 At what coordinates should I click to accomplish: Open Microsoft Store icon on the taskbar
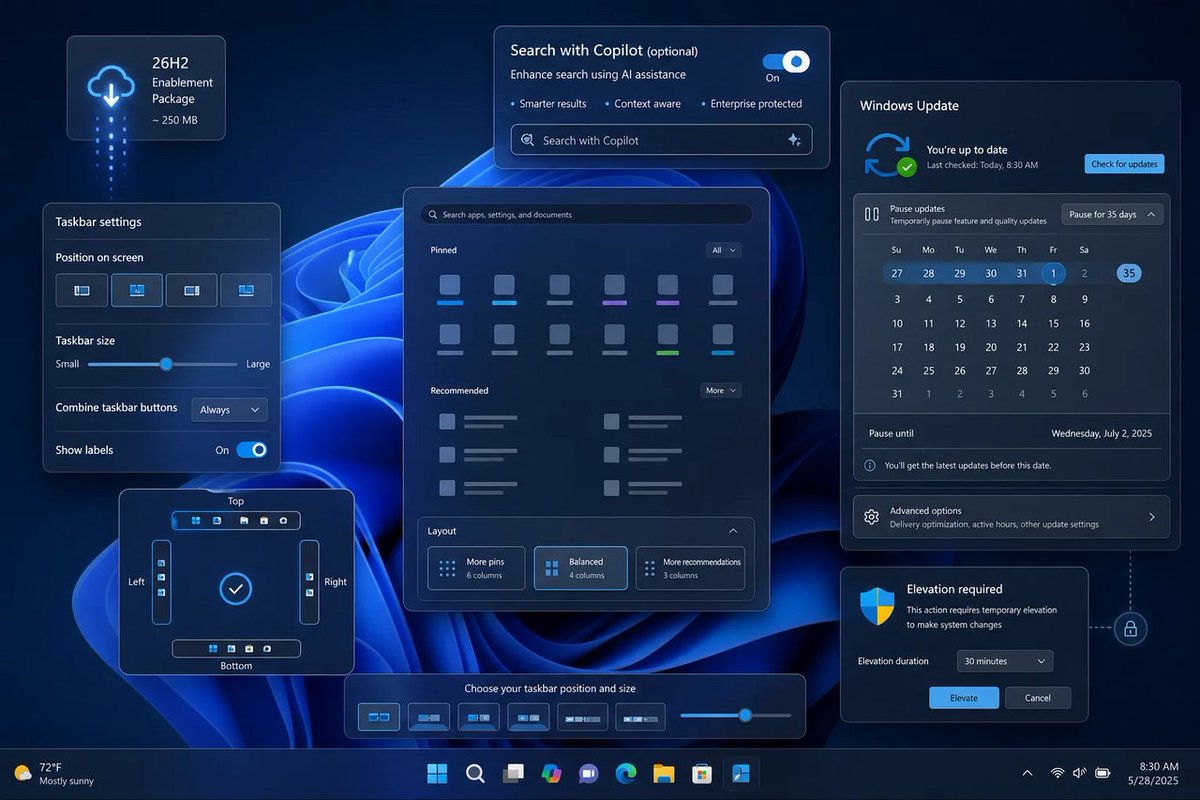pos(702,773)
